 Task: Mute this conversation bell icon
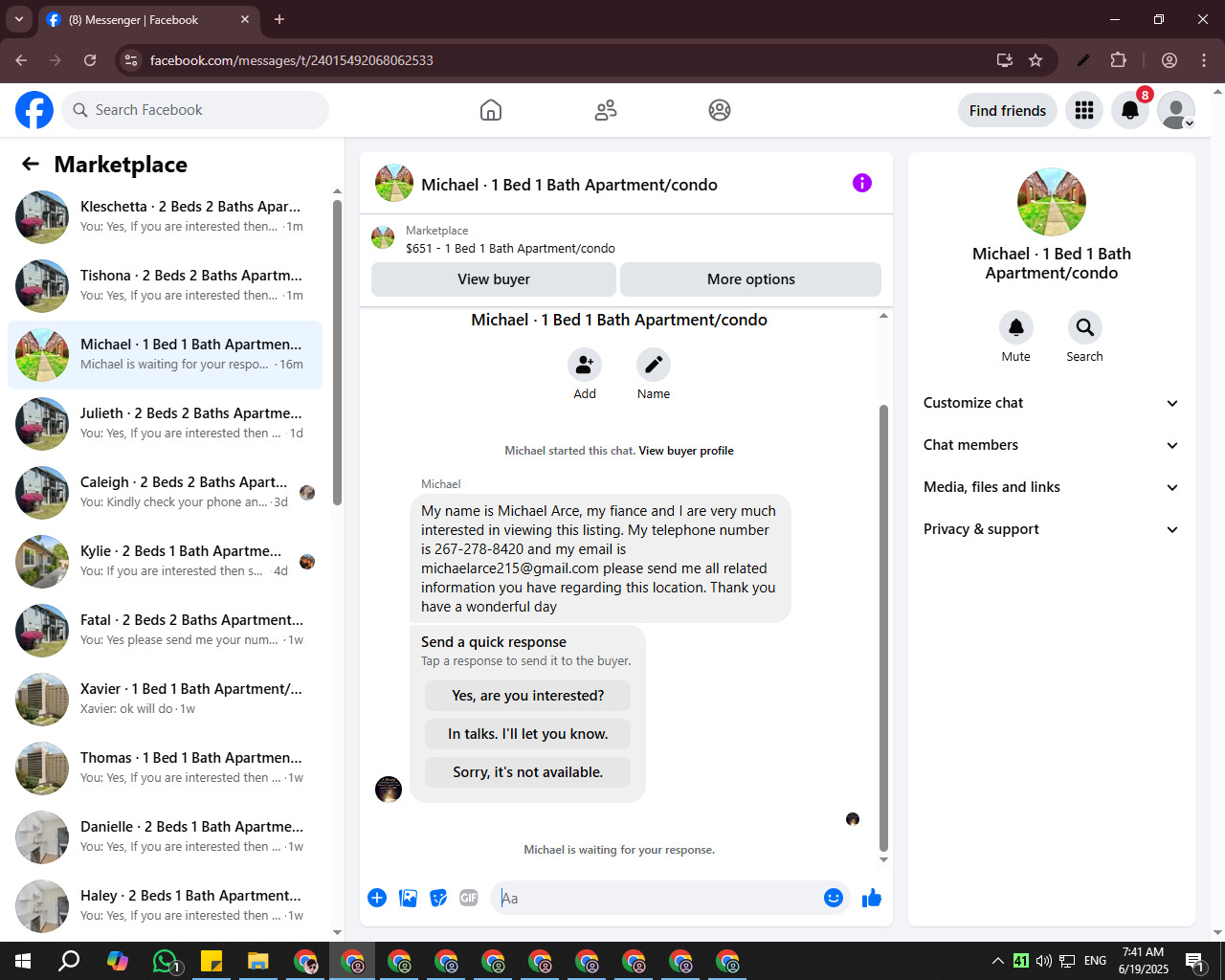click(x=1016, y=327)
